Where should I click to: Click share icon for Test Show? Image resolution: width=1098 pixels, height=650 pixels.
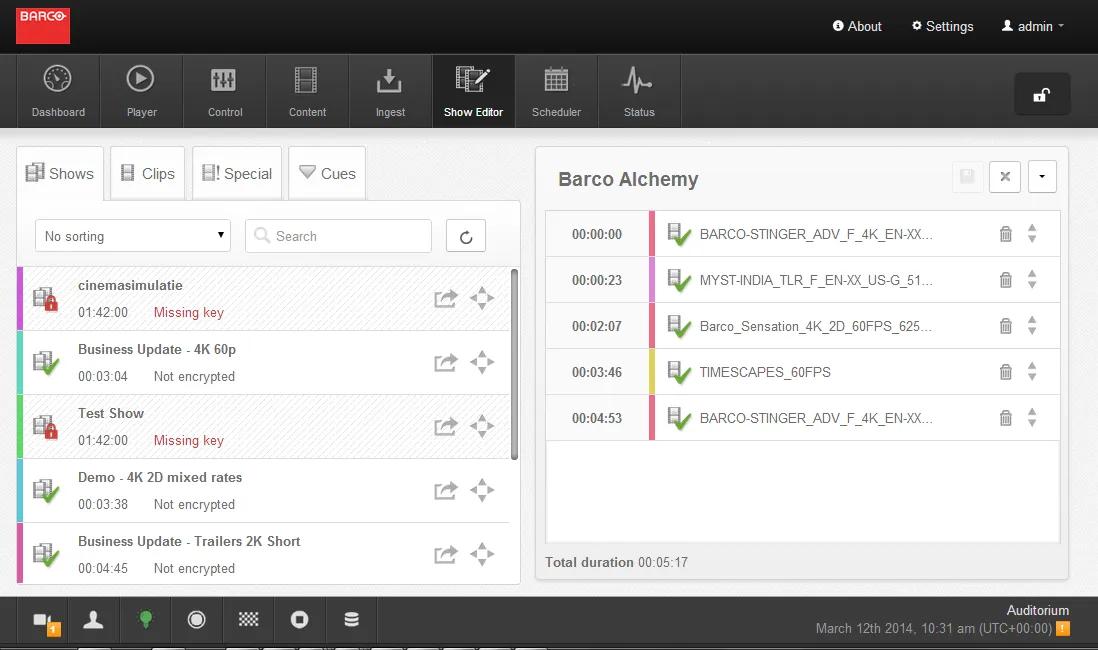pyautogui.click(x=445, y=426)
